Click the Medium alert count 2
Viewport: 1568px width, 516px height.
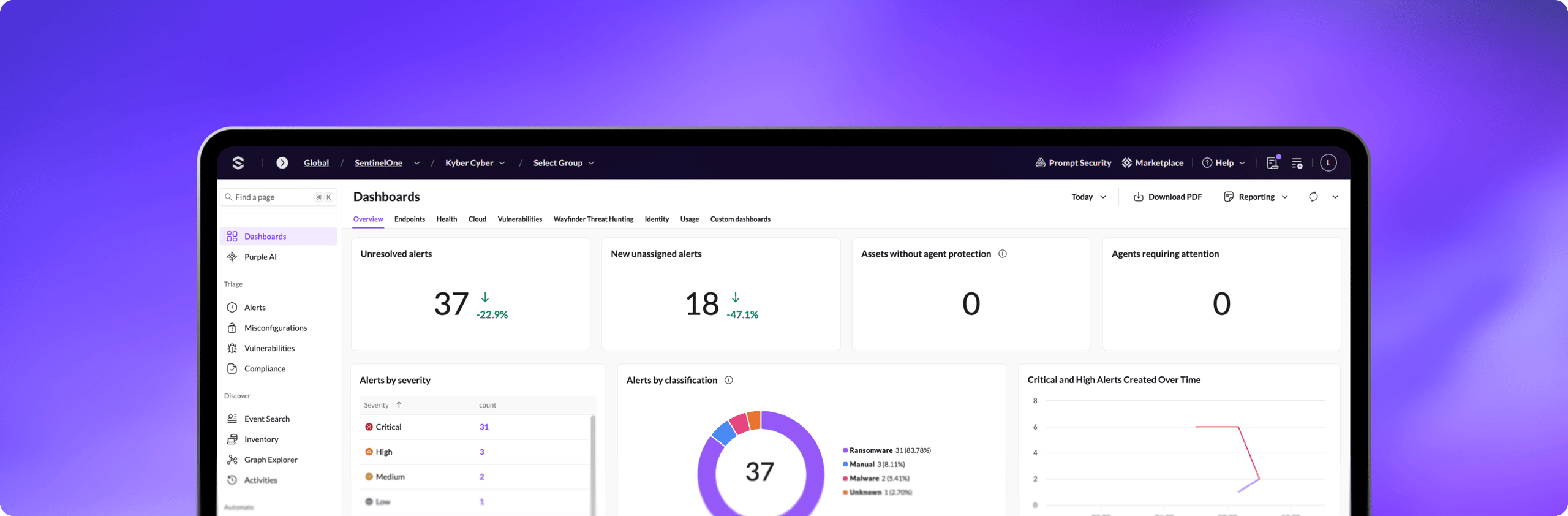point(482,477)
